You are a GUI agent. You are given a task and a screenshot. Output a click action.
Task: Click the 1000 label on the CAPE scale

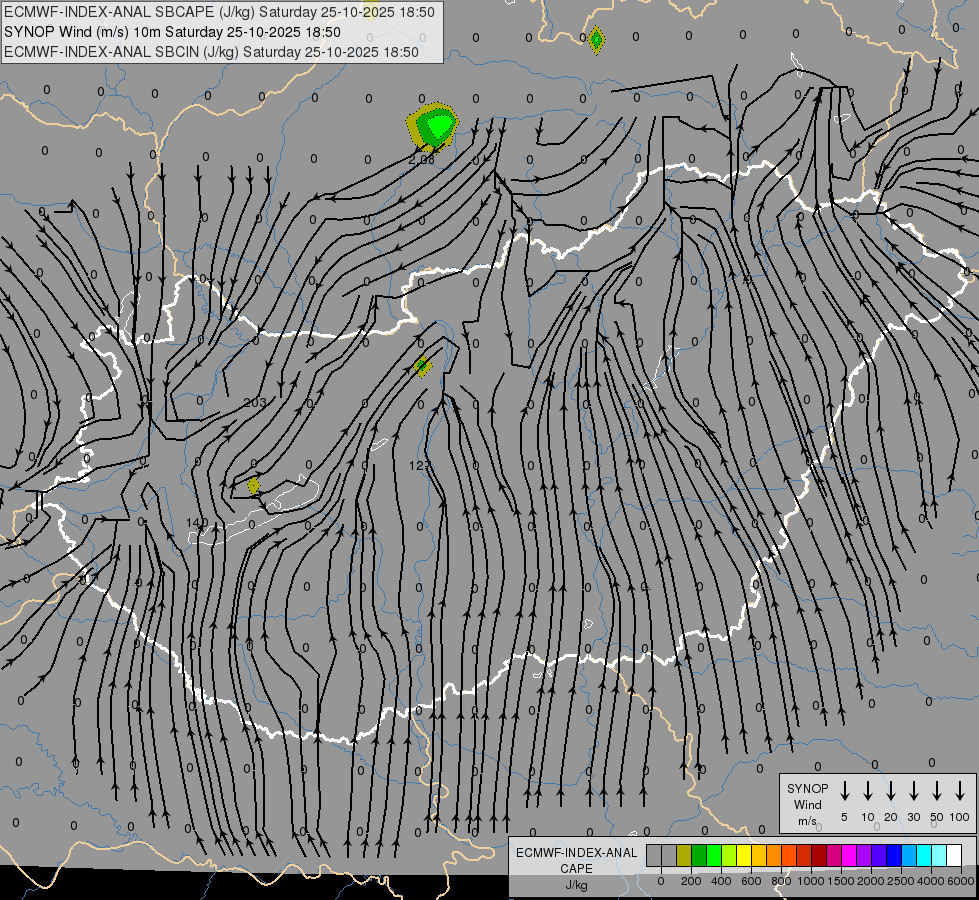[x=810, y=881]
